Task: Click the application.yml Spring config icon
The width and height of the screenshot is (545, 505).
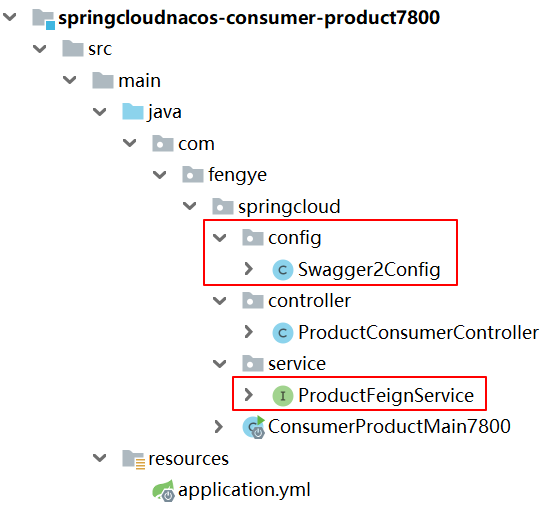Action: coord(163,490)
